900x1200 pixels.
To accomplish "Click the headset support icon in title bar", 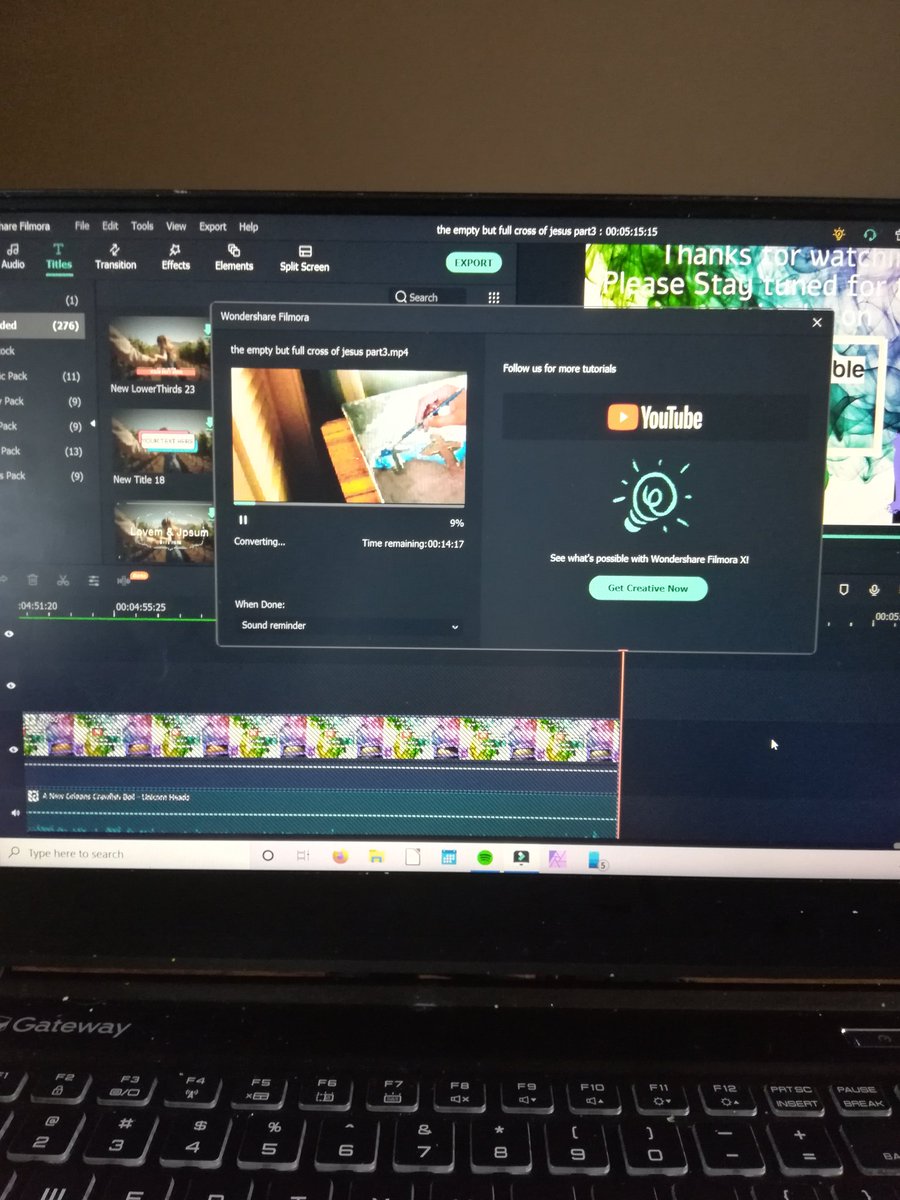I will [868, 234].
